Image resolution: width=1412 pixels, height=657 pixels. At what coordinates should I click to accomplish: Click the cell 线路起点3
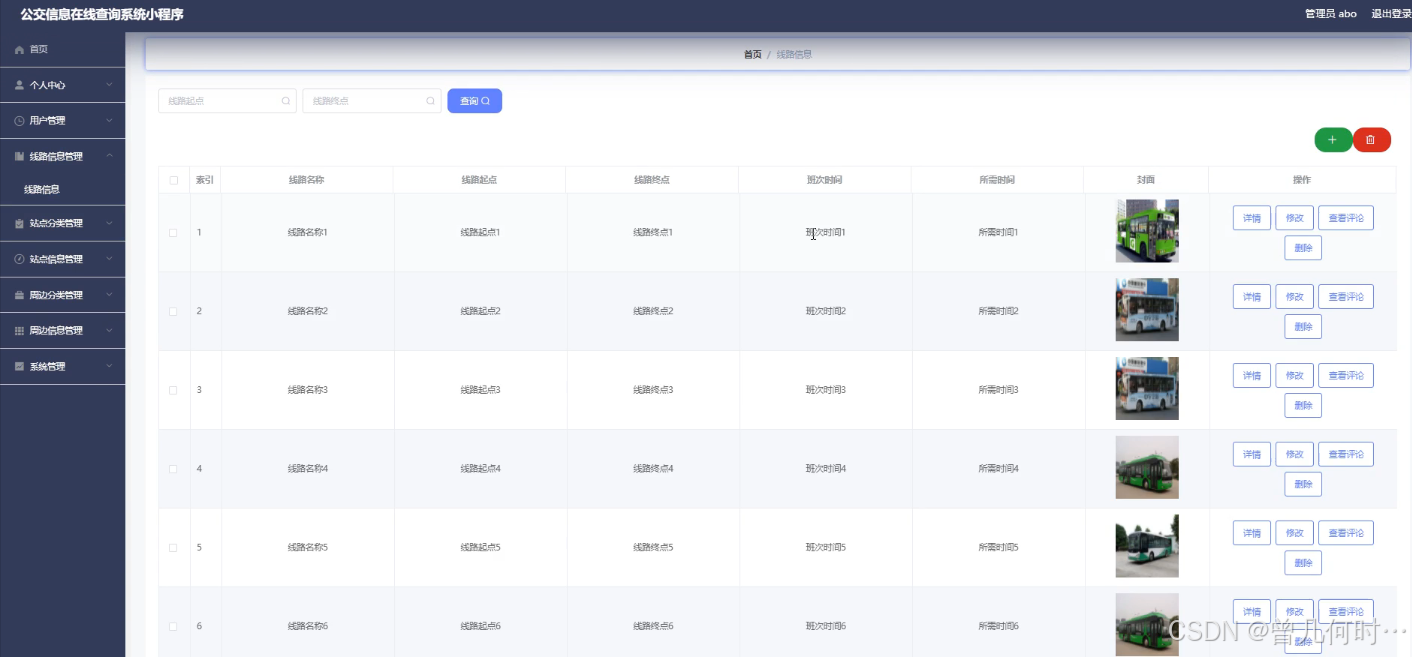pyautogui.click(x=480, y=390)
